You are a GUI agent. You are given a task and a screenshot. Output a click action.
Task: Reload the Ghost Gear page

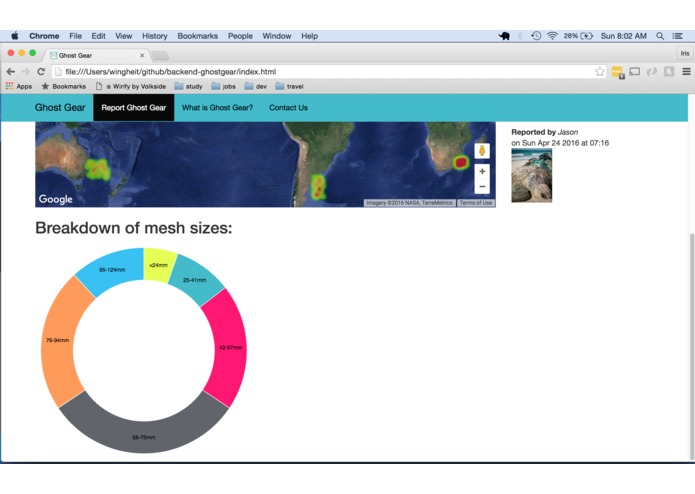click(41, 71)
